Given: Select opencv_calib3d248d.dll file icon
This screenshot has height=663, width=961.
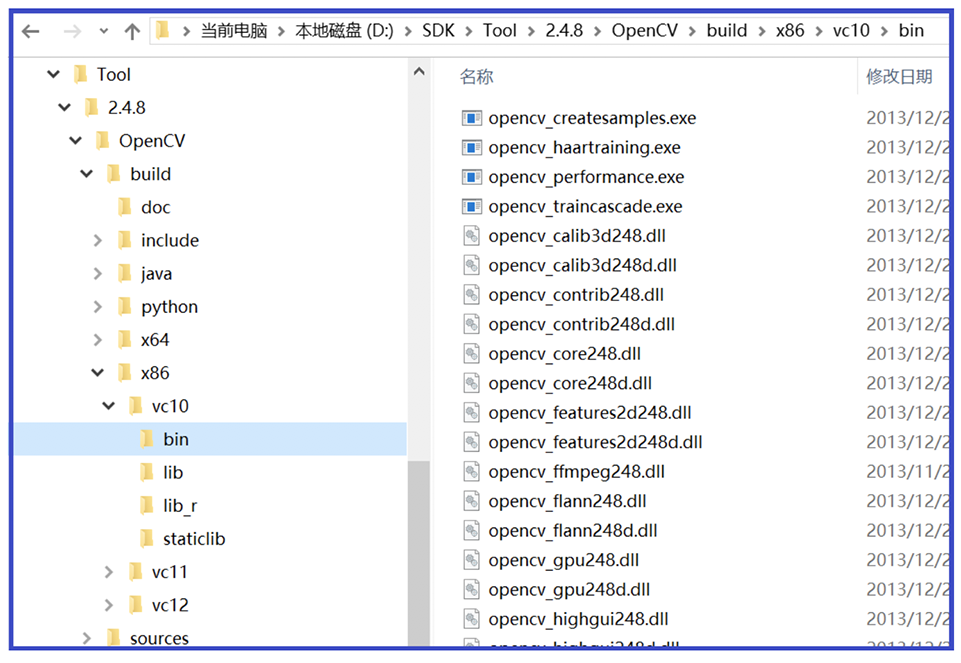Looking at the screenshot, I should [471, 265].
